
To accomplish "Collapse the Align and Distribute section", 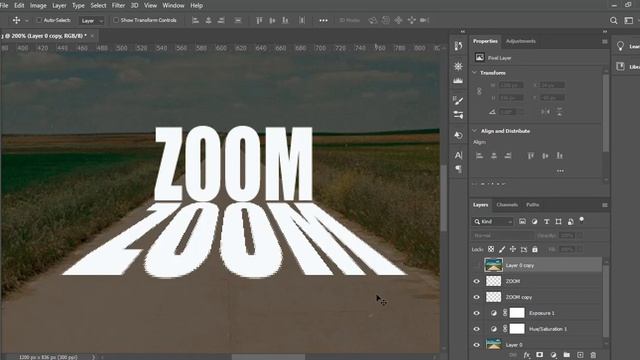I will pyautogui.click(x=474, y=131).
